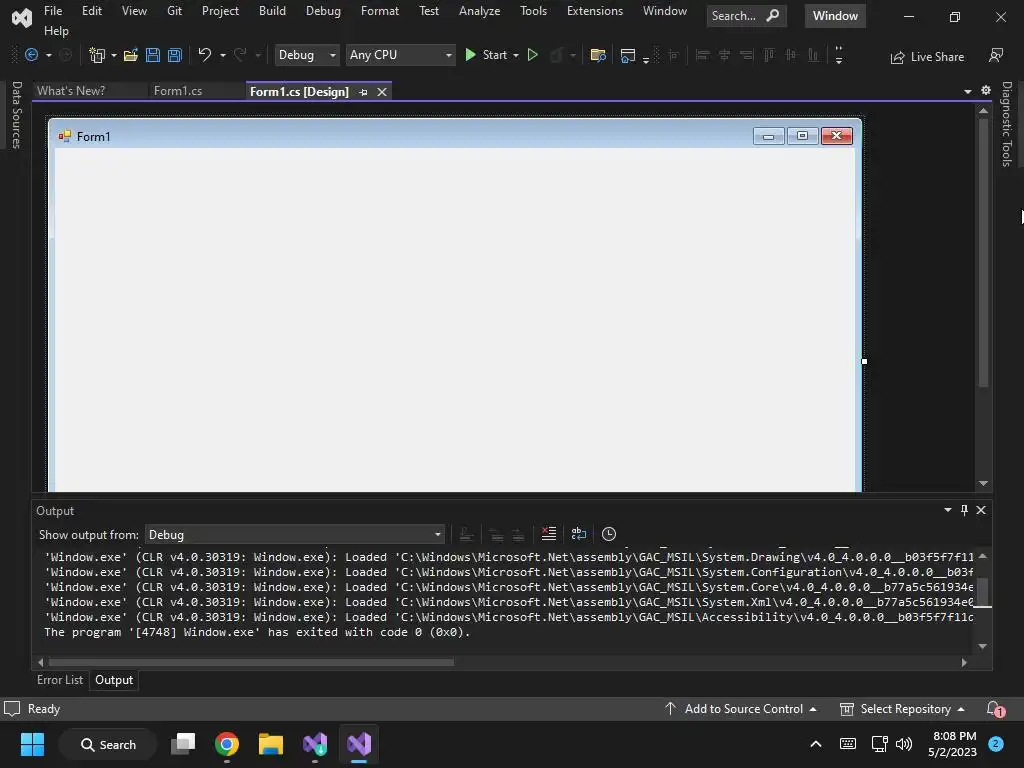Switch to the Error List tab

point(60,680)
